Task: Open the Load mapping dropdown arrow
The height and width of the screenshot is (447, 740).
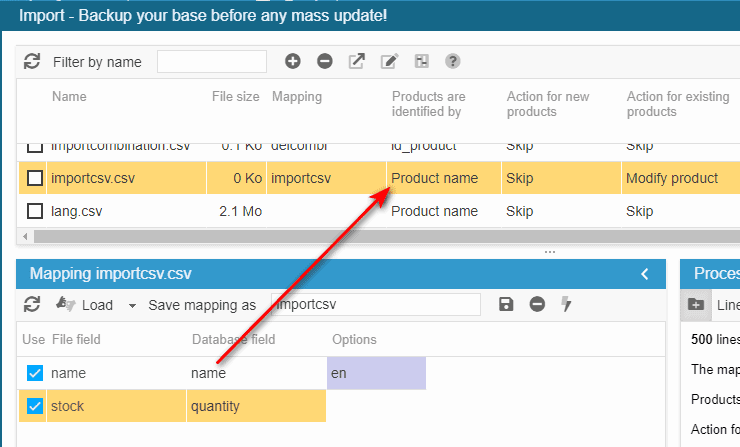Action: (131, 305)
